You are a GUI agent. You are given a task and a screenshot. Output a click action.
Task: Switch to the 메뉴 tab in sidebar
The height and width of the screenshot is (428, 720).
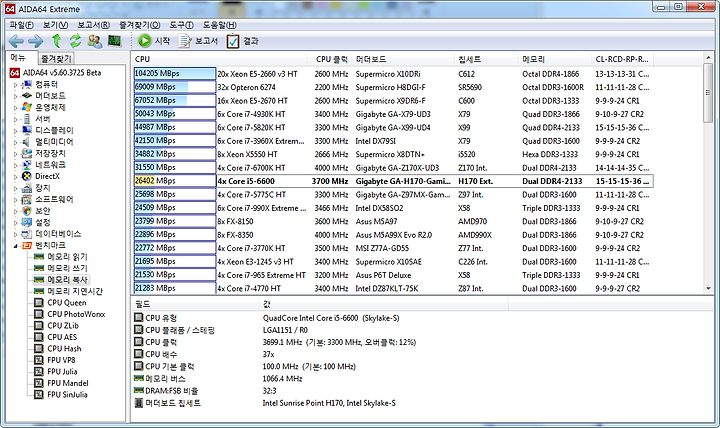click(18, 58)
